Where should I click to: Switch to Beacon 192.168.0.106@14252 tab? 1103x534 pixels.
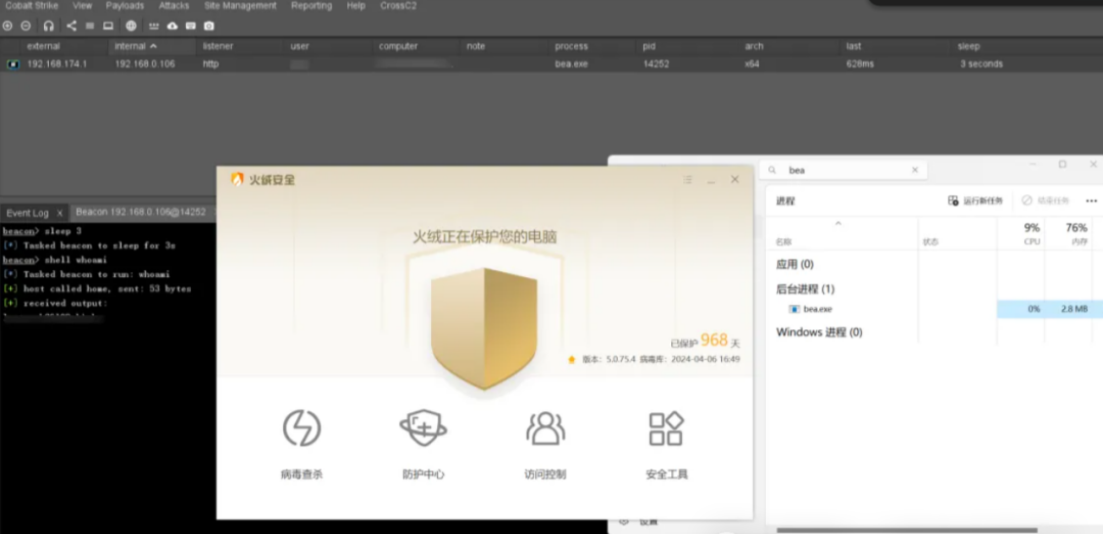141,212
